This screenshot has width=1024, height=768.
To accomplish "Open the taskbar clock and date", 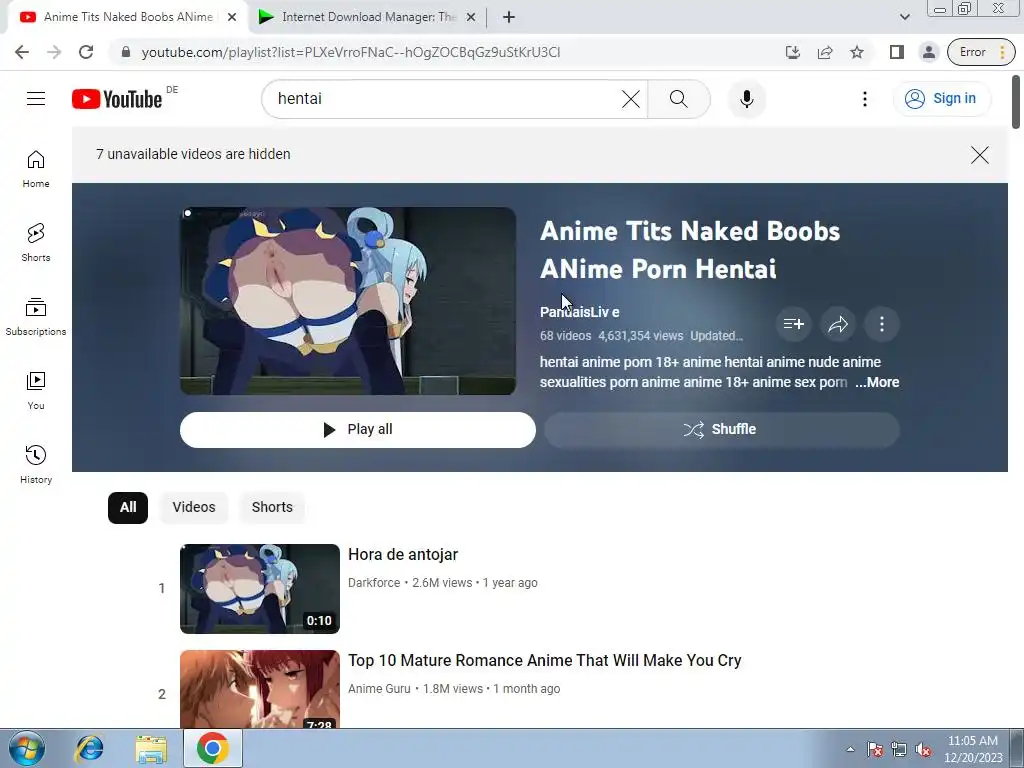I will (x=973, y=749).
